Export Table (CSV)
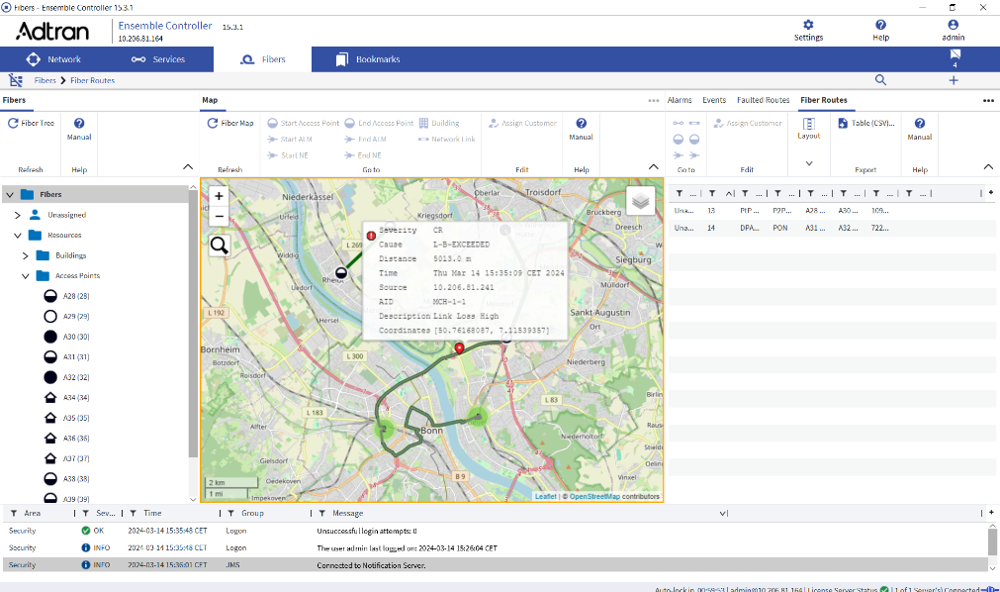 tap(866, 123)
